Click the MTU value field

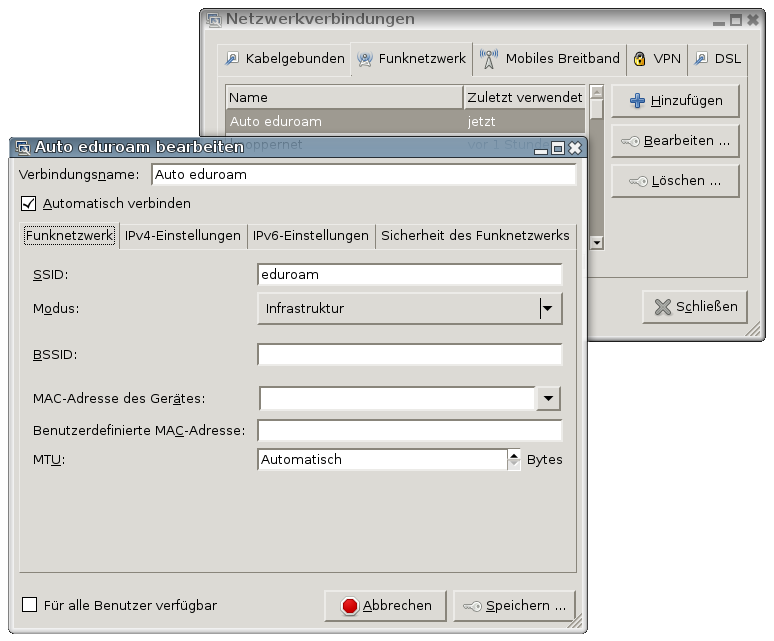click(383, 459)
